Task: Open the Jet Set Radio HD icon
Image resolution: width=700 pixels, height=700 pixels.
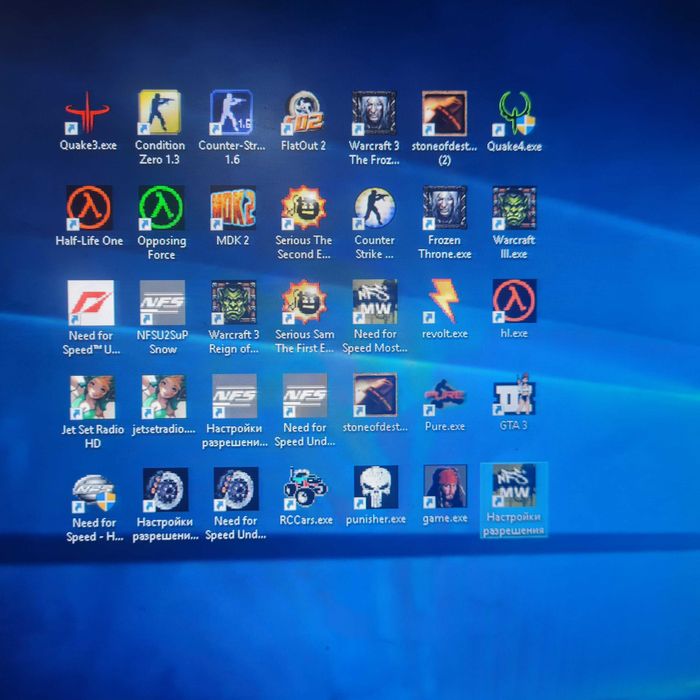Action: pos(91,397)
